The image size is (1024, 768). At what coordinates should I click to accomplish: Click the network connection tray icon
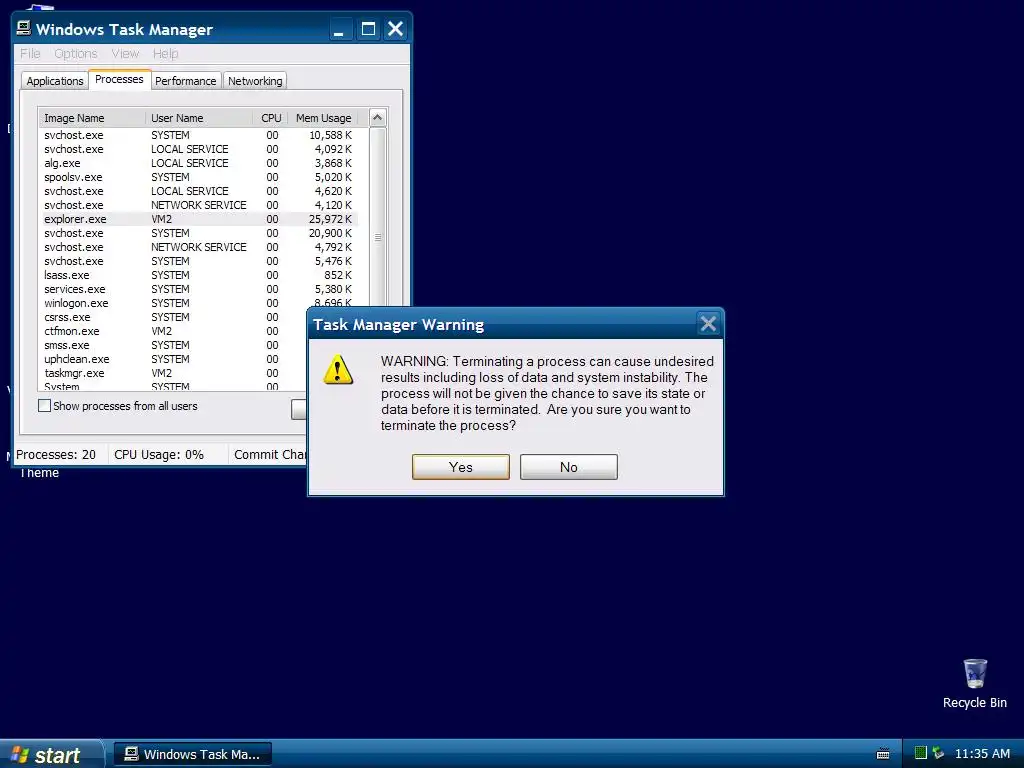(938, 753)
